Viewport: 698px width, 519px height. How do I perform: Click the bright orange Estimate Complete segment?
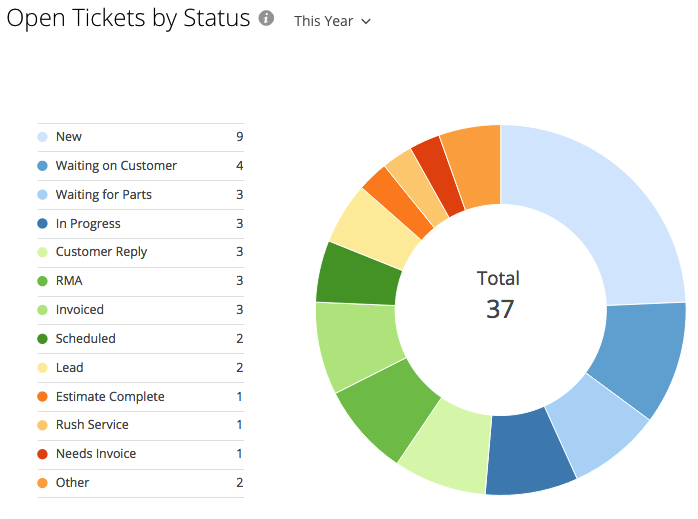(x=396, y=201)
